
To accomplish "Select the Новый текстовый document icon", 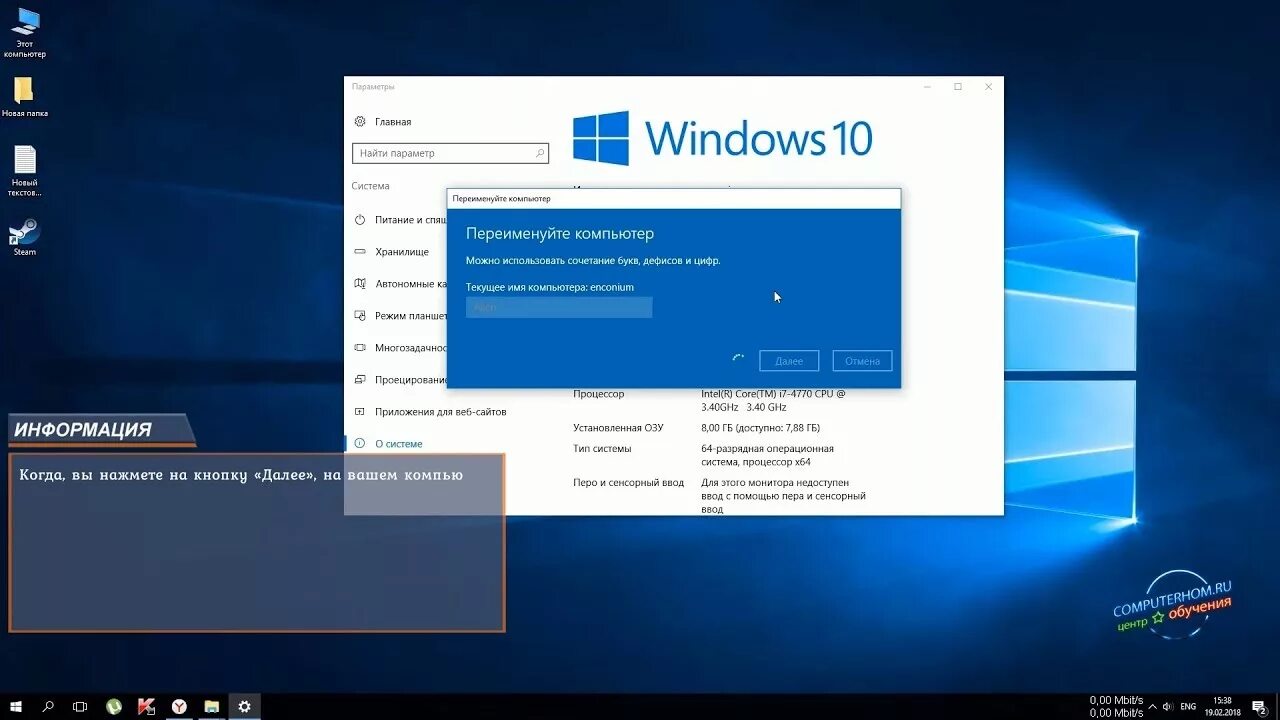I will 25,171.
